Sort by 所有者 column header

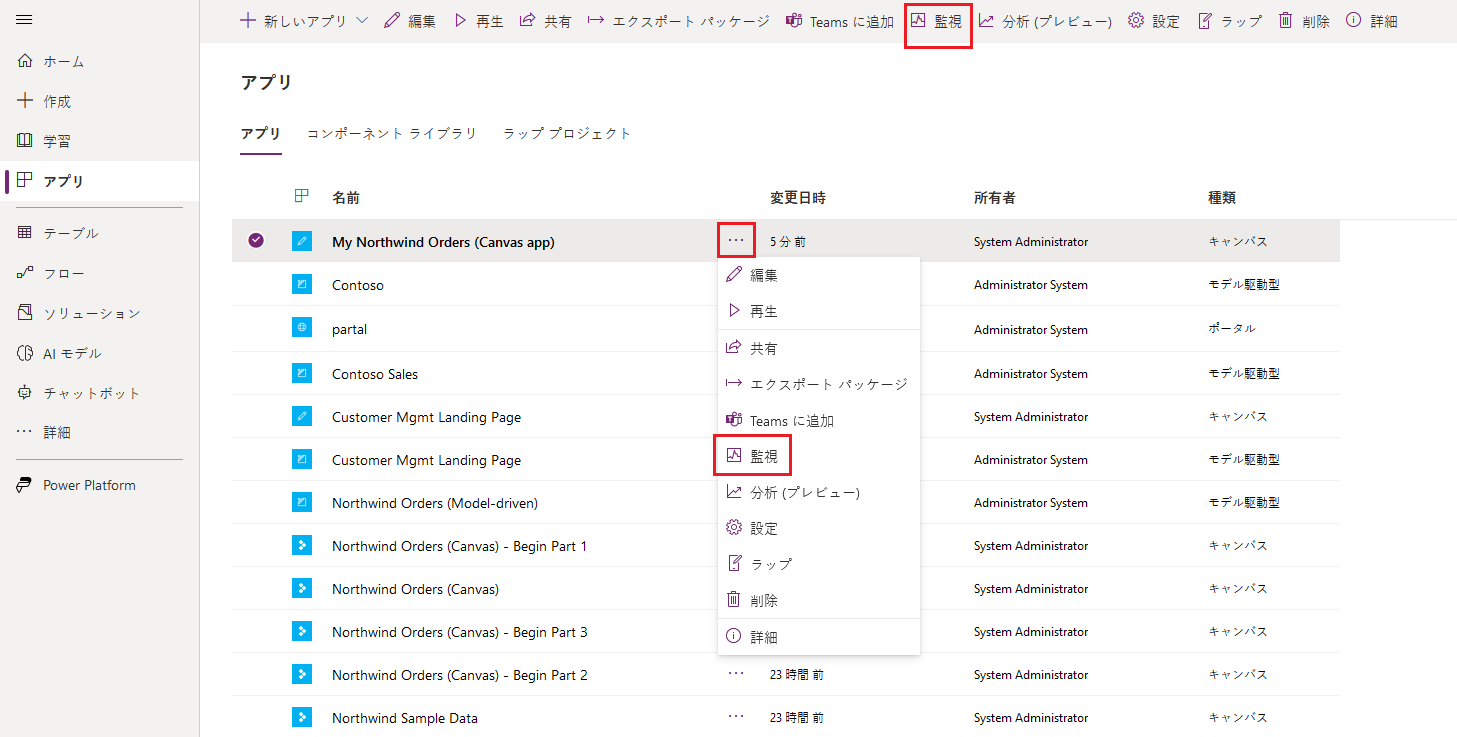point(995,198)
